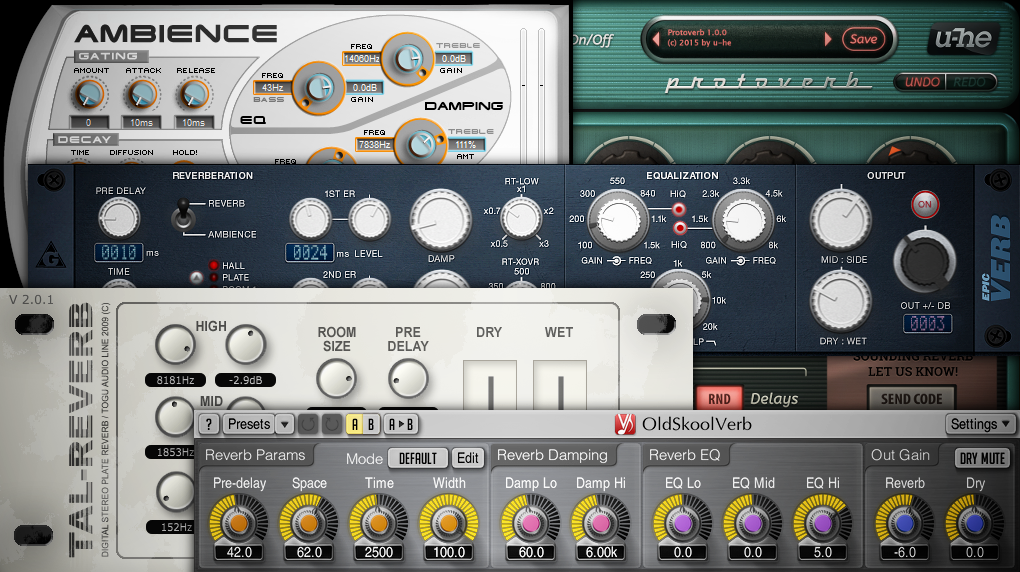Toggle the EpicVerb red ON button
The image size is (1020, 572).
pos(924,204)
